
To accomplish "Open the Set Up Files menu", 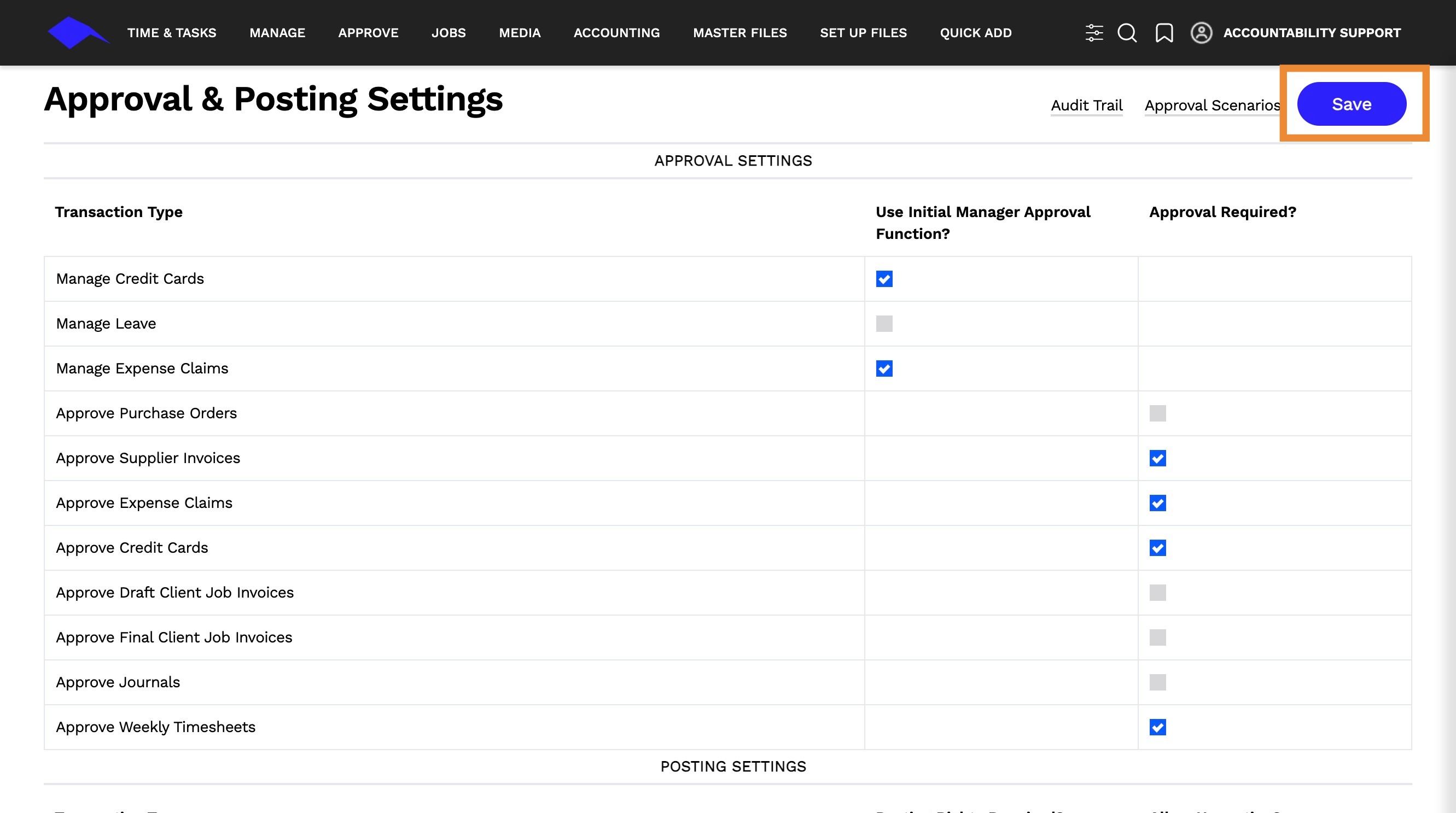I will pos(863,33).
